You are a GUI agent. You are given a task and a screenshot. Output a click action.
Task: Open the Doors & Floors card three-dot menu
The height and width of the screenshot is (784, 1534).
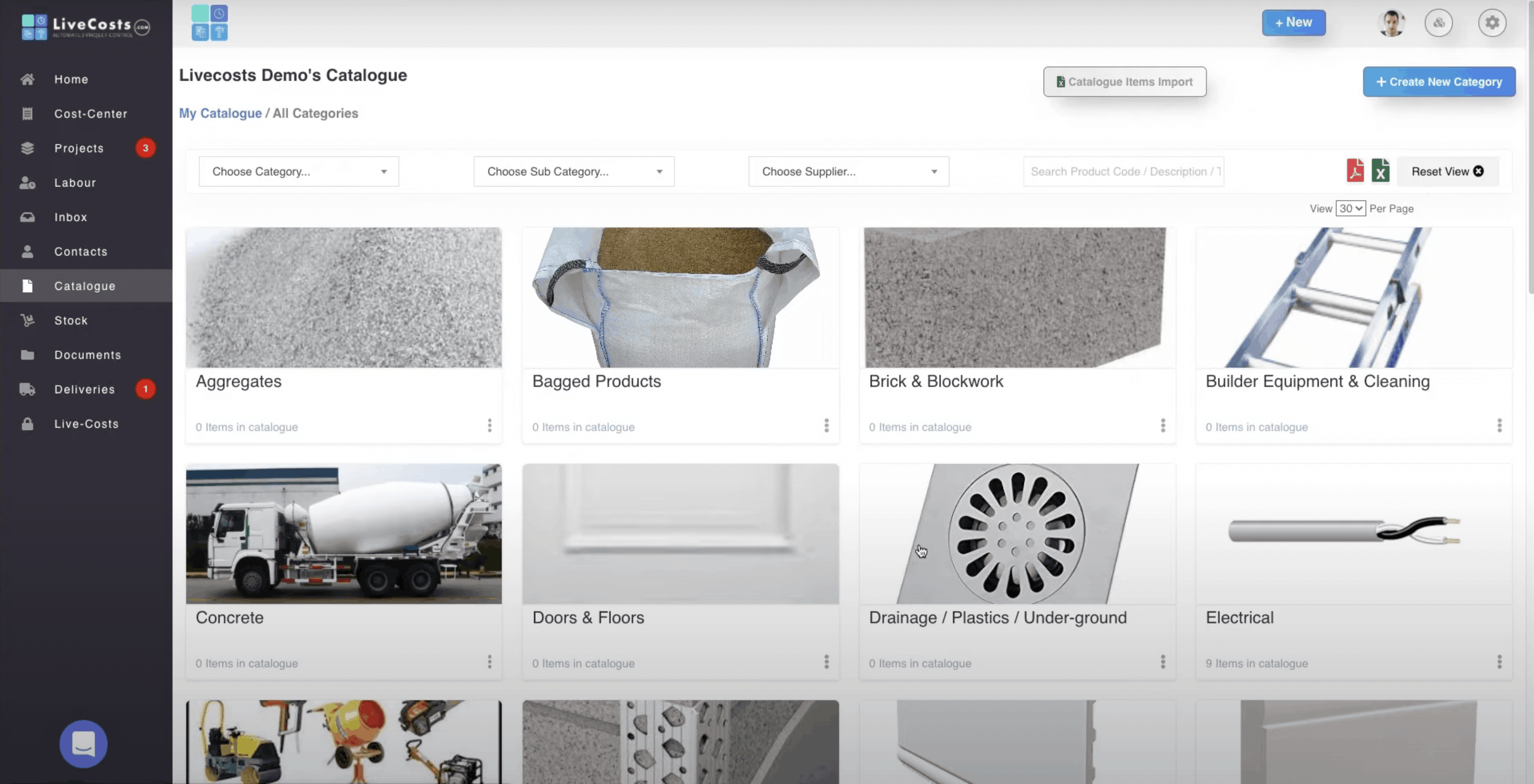(826, 662)
